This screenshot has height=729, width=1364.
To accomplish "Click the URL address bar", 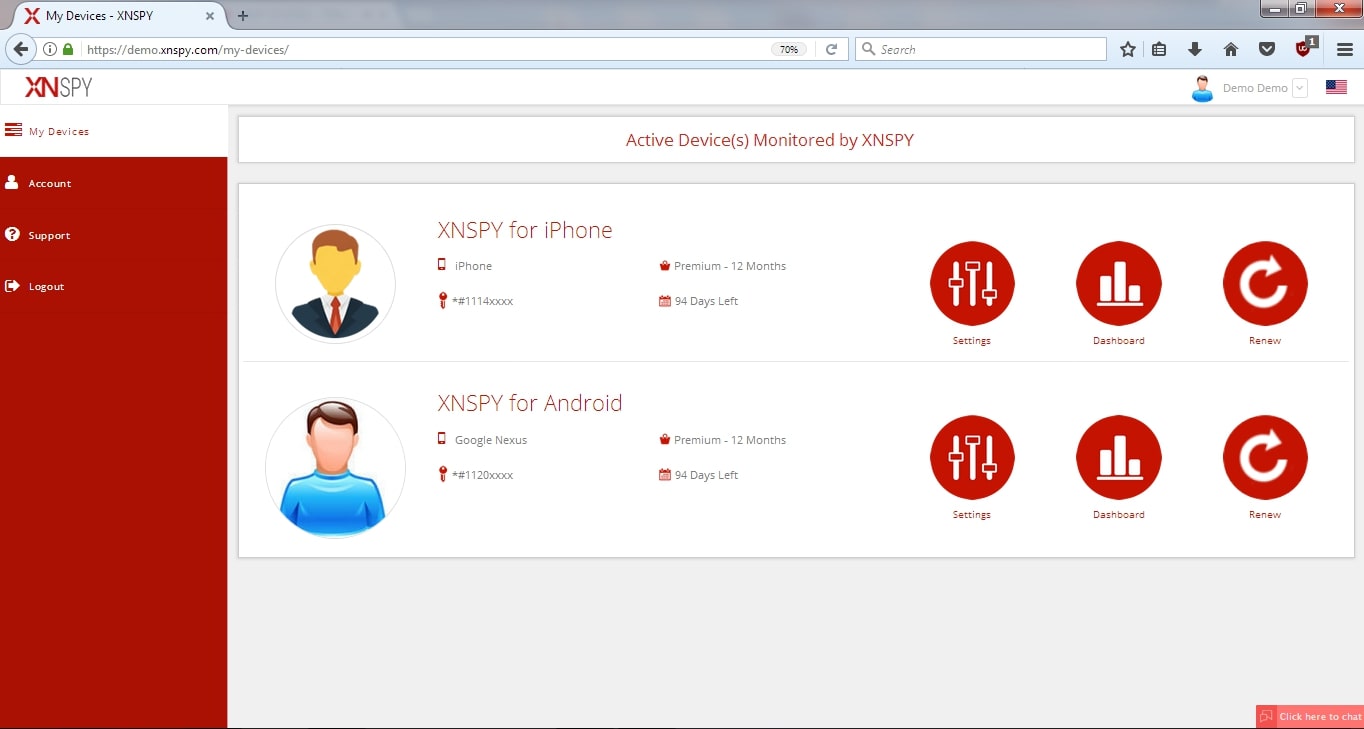I will tap(425, 49).
